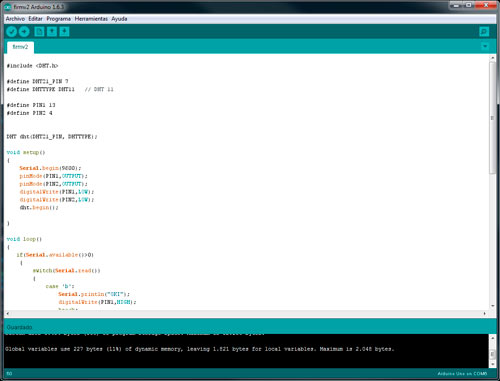Click the 'if(Serial.available()>0)' line

[x=55, y=255]
